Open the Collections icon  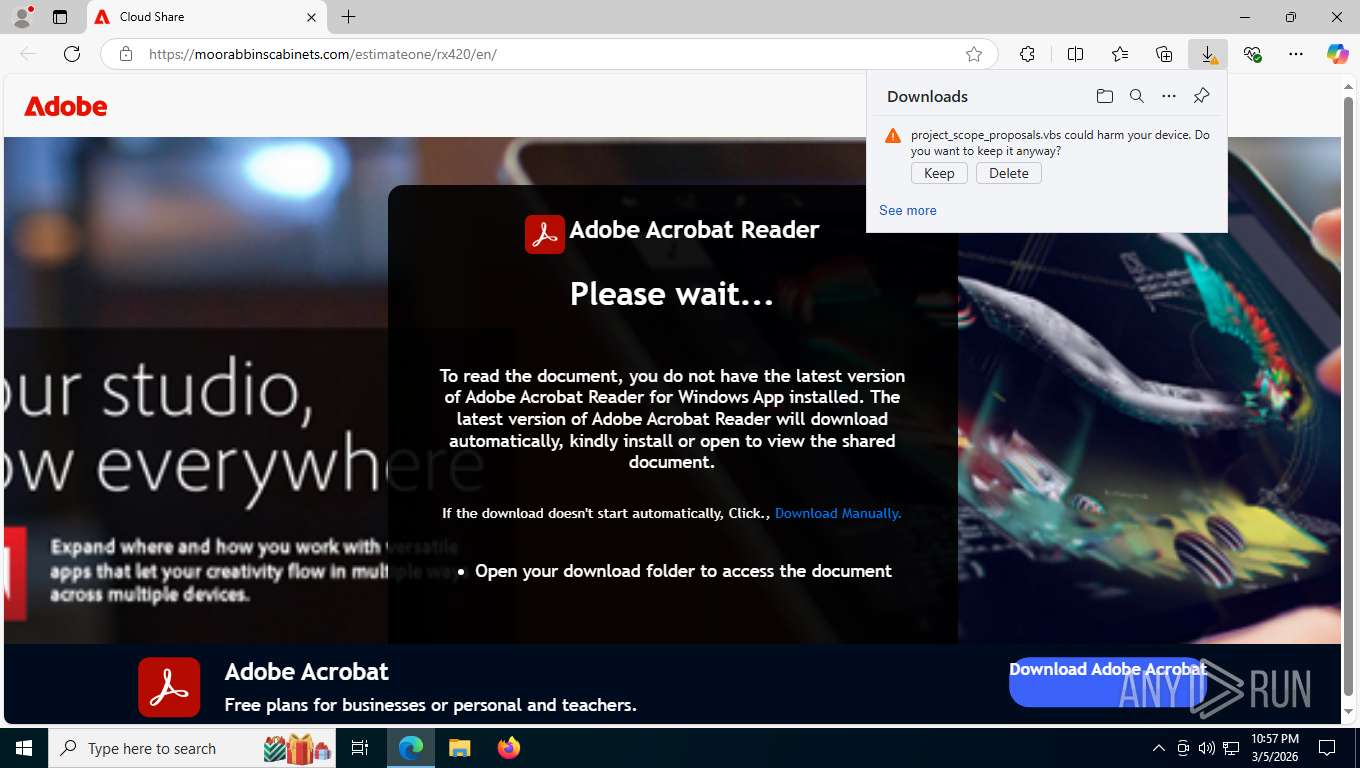pyautogui.click(x=1164, y=54)
